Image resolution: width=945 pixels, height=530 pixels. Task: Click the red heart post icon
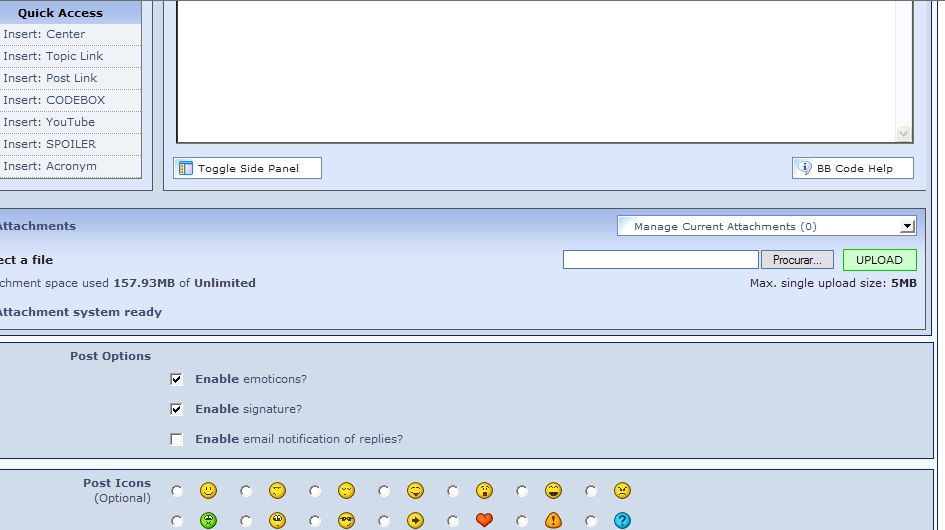pos(484,520)
